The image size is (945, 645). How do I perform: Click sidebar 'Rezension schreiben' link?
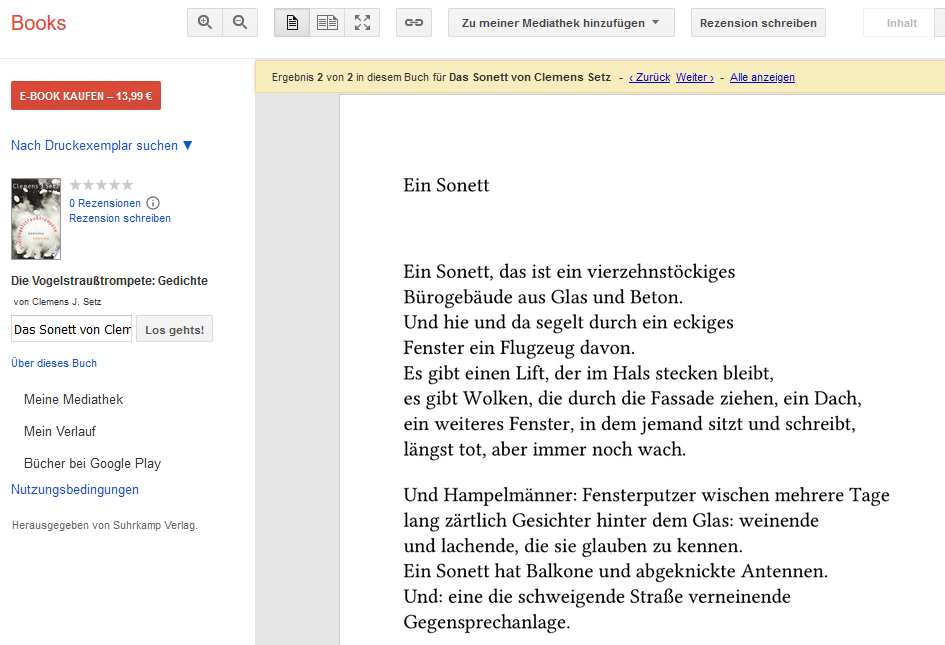[x=120, y=218]
